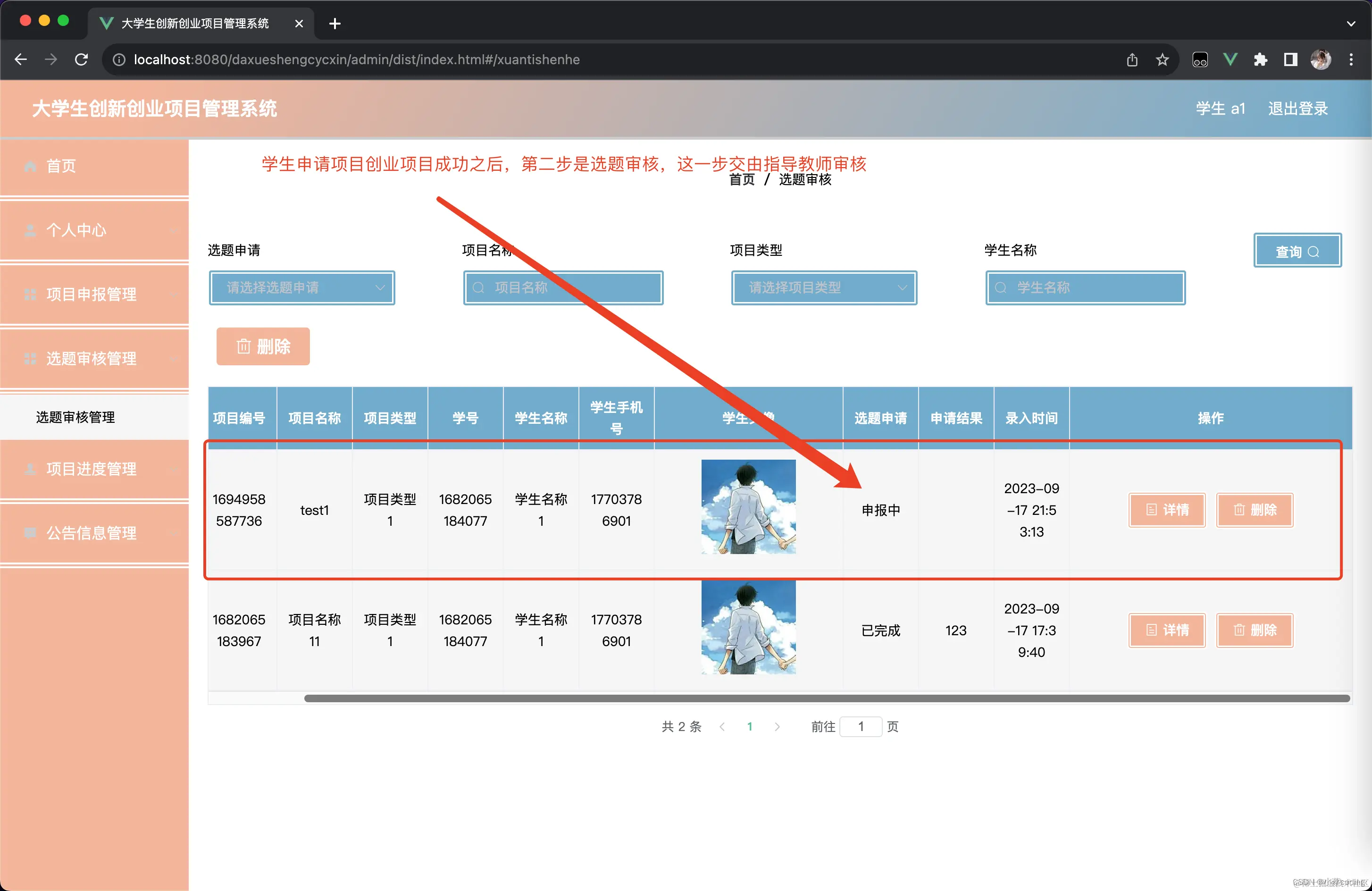Delete the 项目名称11 row
This screenshot has height=891, width=1372.
(1255, 630)
